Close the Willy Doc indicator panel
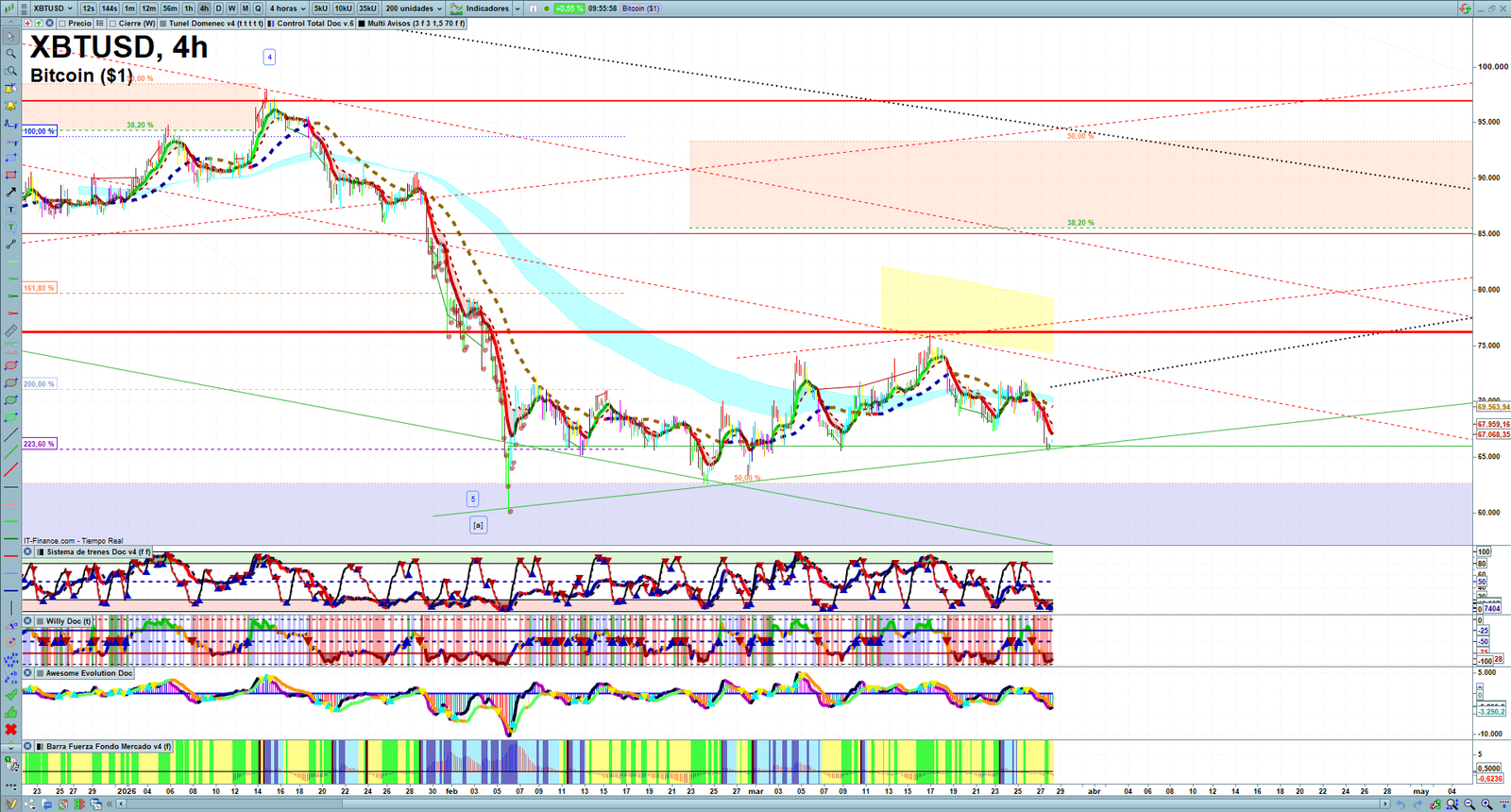Image resolution: width=1511 pixels, height=812 pixels. tap(27, 621)
